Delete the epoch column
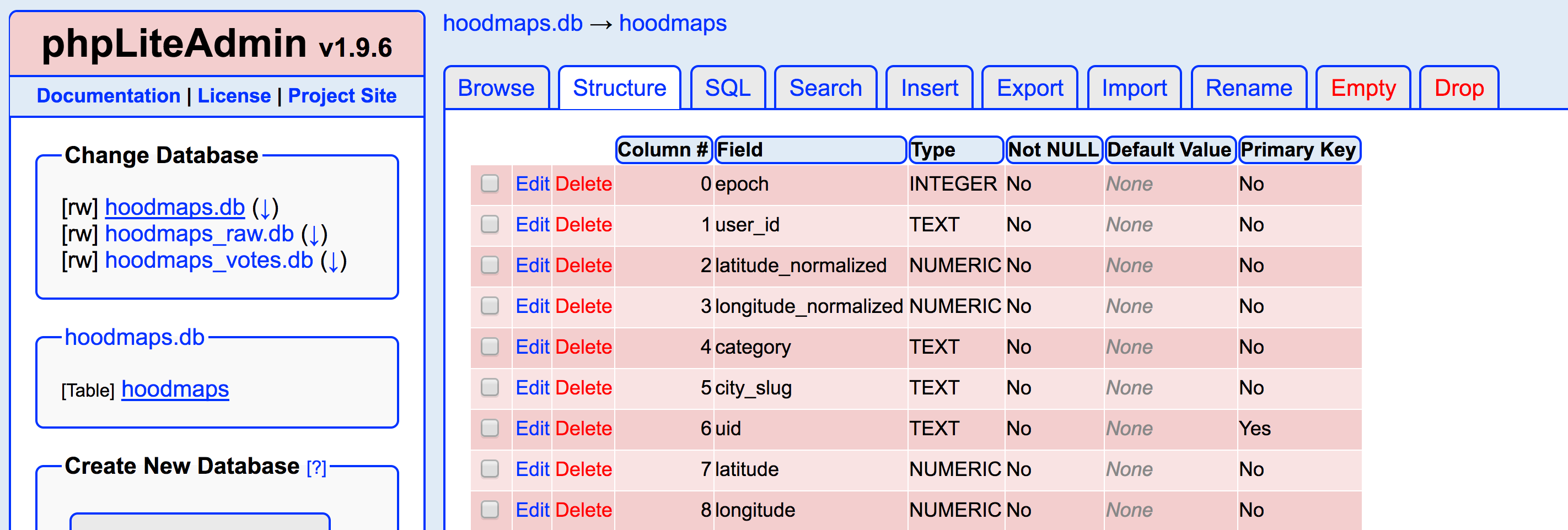This screenshot has height=530, width=1568. [584, 184]
